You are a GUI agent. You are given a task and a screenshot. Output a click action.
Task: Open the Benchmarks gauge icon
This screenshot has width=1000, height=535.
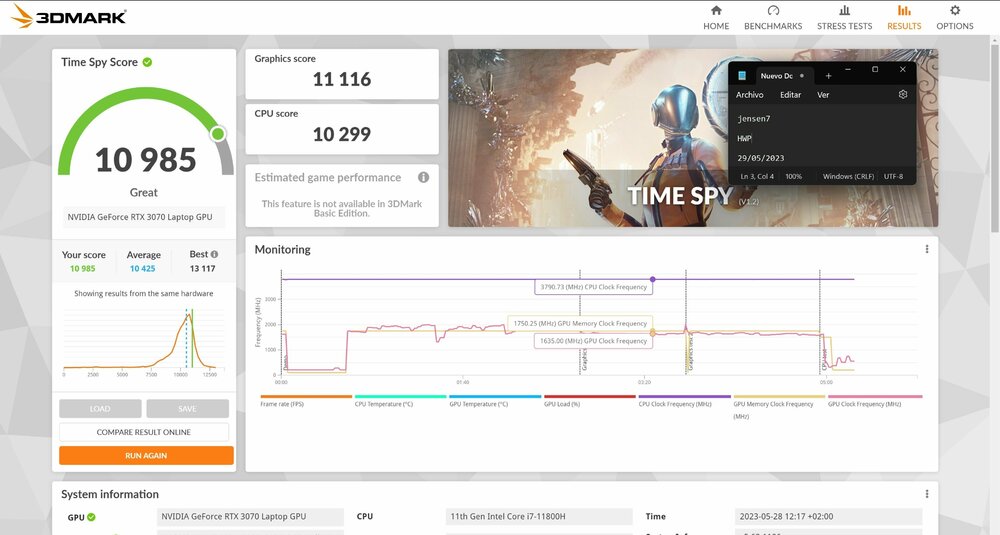774,10
